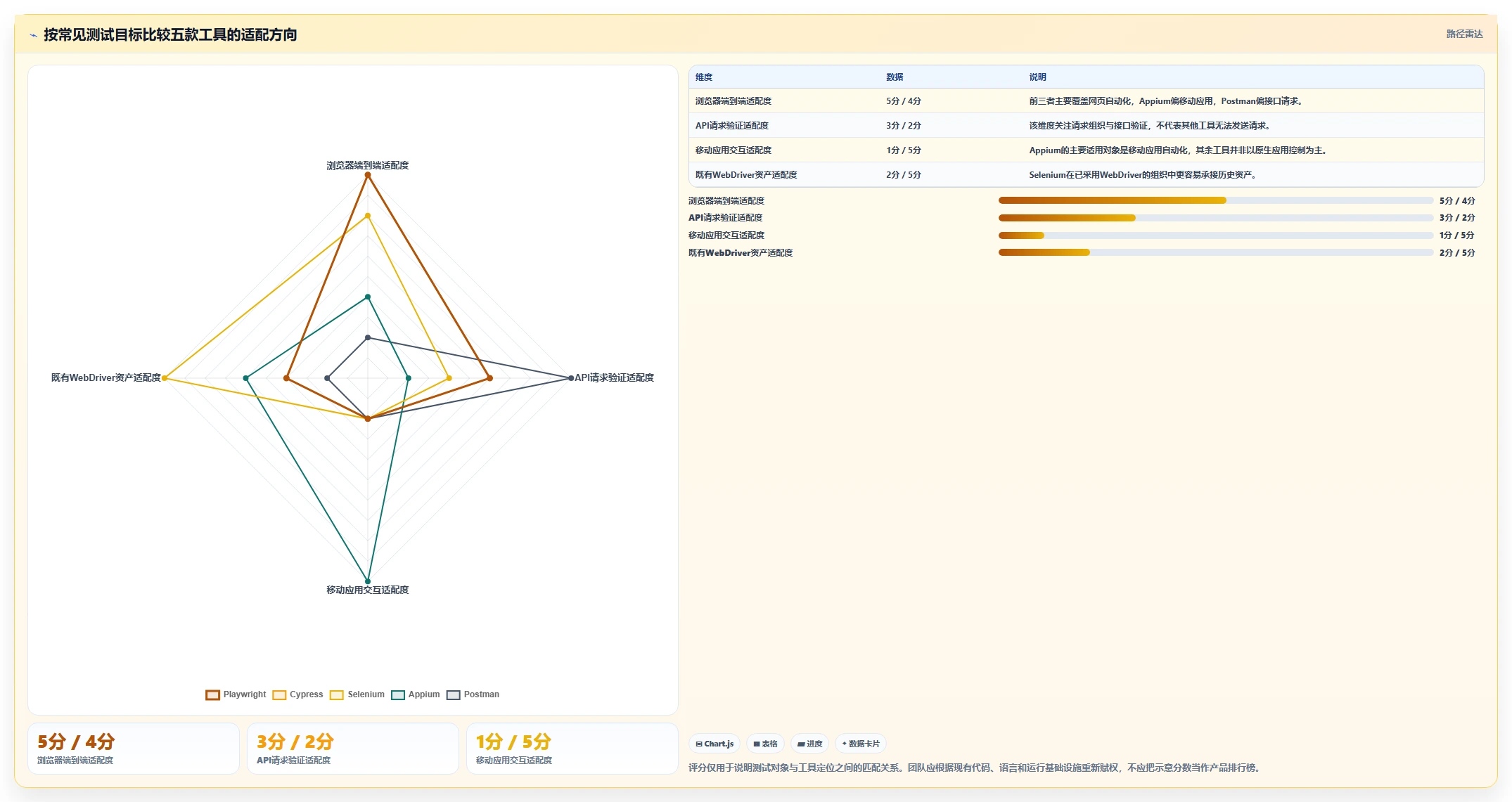Click the page title 按常见测试目标比较五款工具的适配方向
The width and height of the screenshot is (1512, 802).
click(170, 34)
